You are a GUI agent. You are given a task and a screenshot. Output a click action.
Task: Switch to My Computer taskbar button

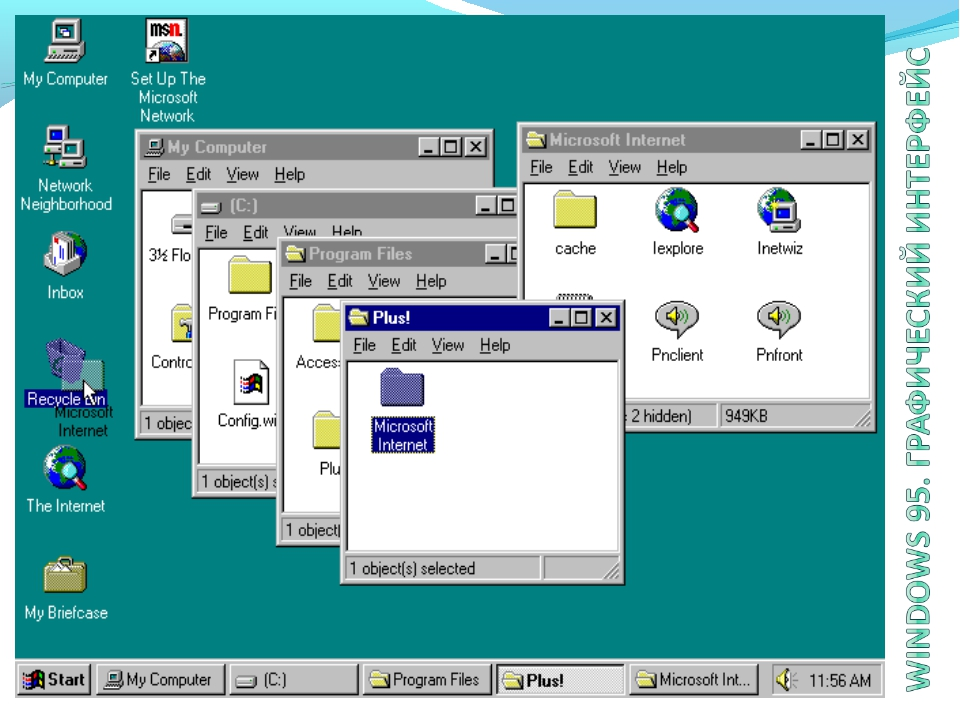tap(160, 680)
